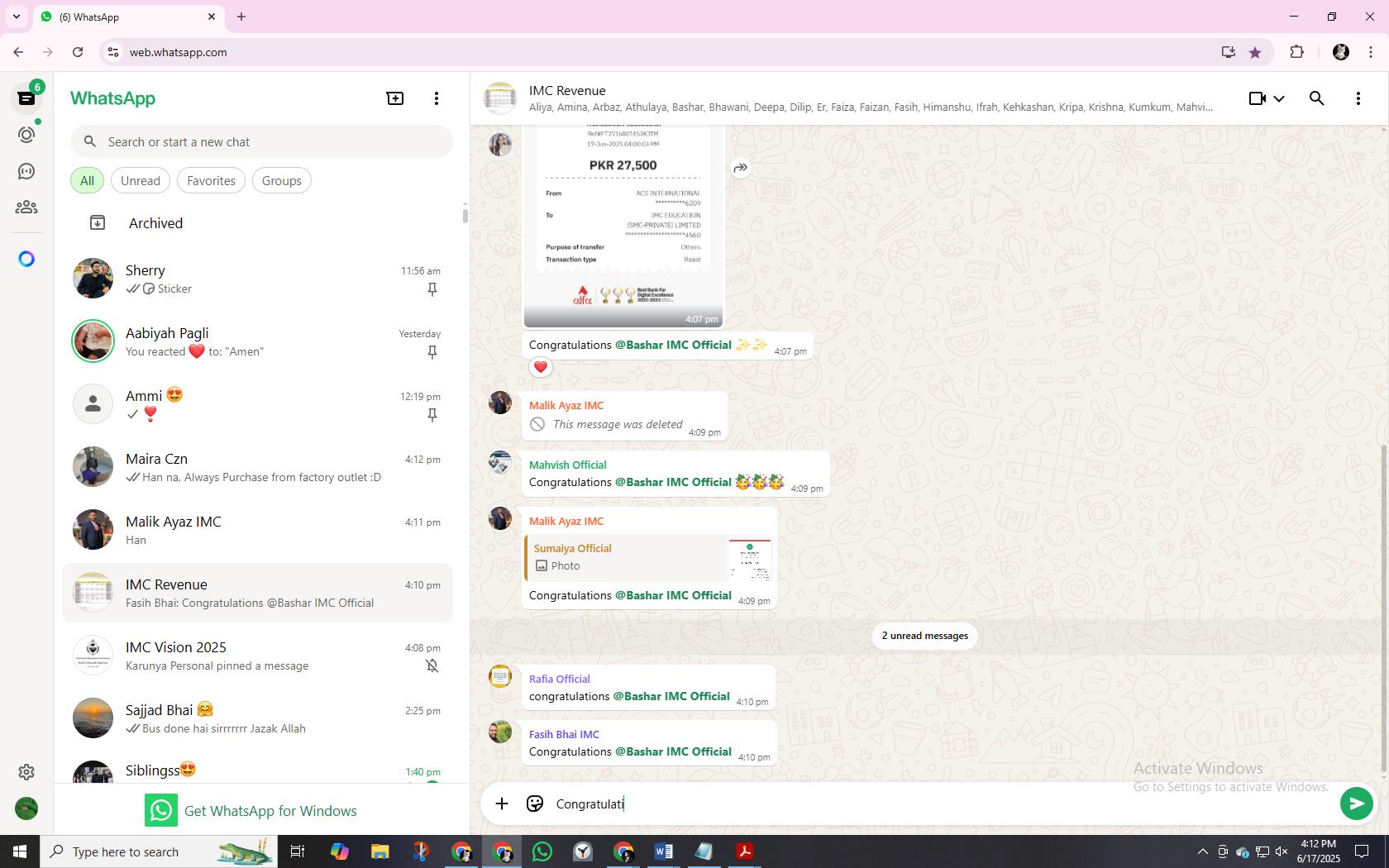Open chat list menu three dots
Screen dimensions: 1389x868
(437, 98)
